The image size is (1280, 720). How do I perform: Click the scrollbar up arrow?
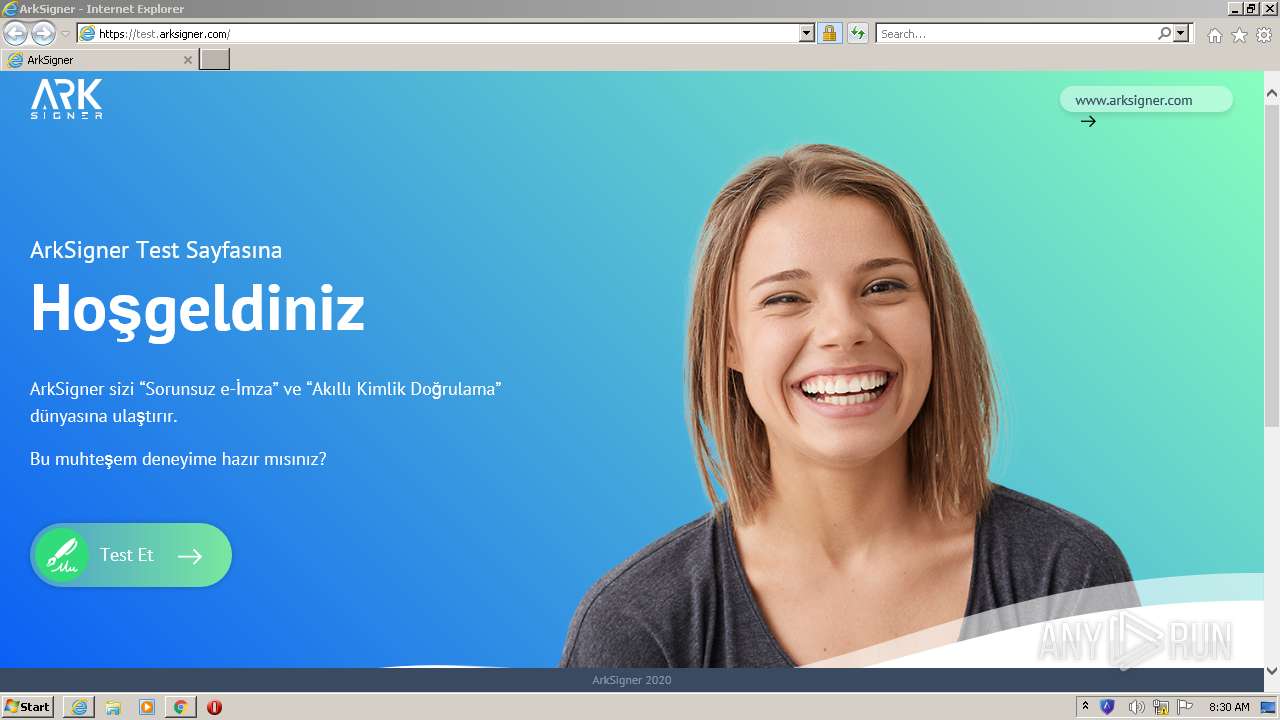(x=1272, y=94)
